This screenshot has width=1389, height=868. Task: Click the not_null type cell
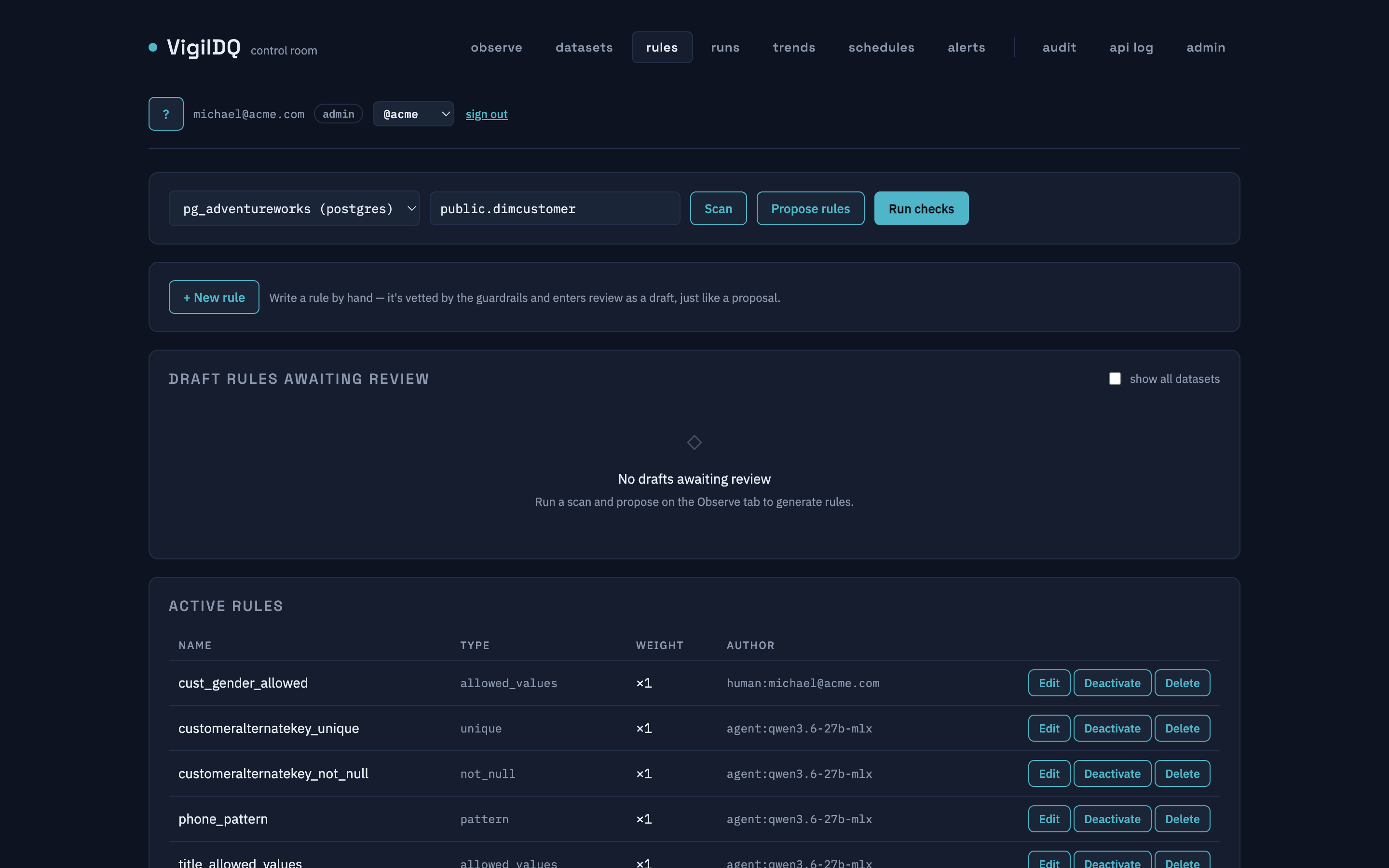point(487,774)
